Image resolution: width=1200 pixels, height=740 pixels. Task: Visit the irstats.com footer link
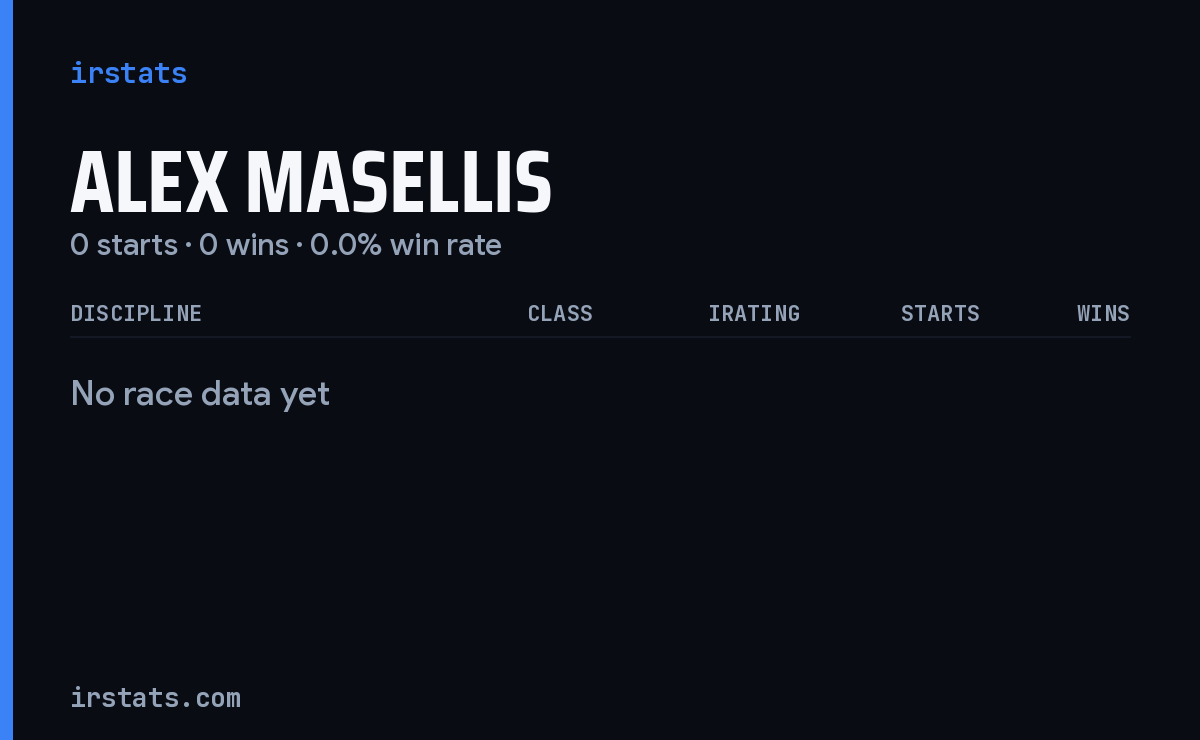[155, 698]
